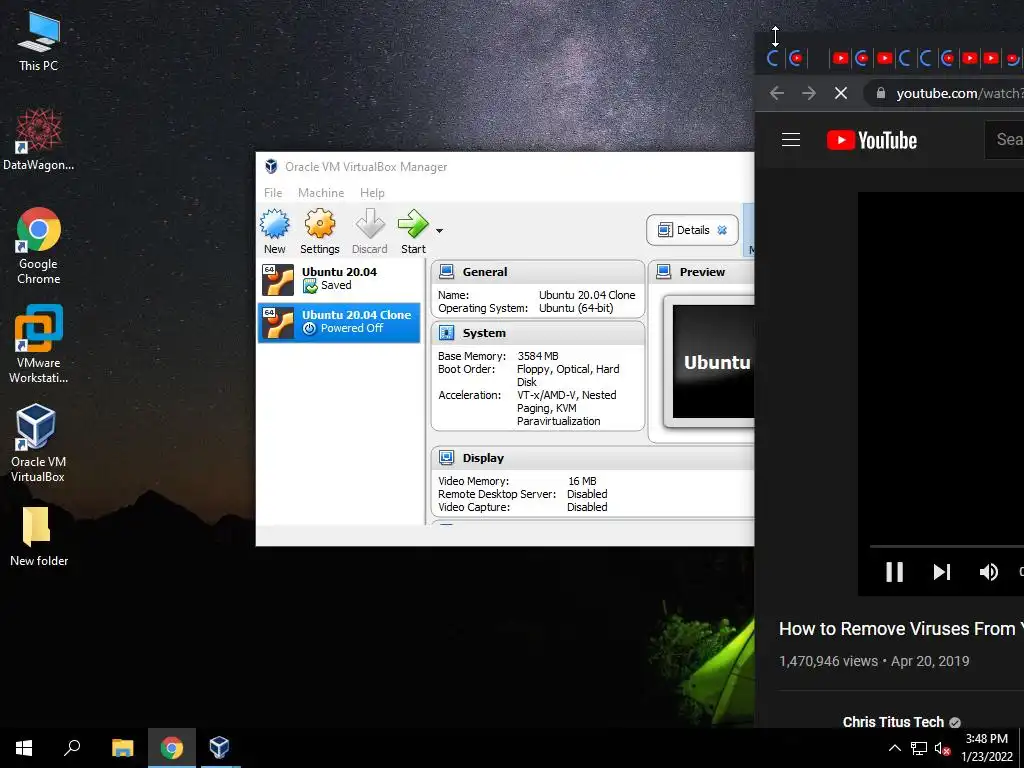Open This PC desktop icon

39,40
